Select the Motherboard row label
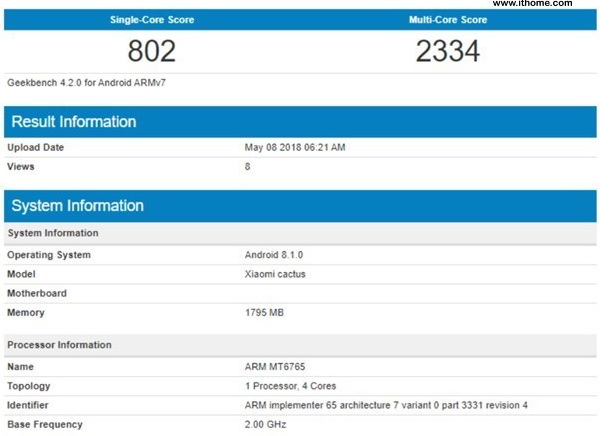 click(x=39, y=294)
